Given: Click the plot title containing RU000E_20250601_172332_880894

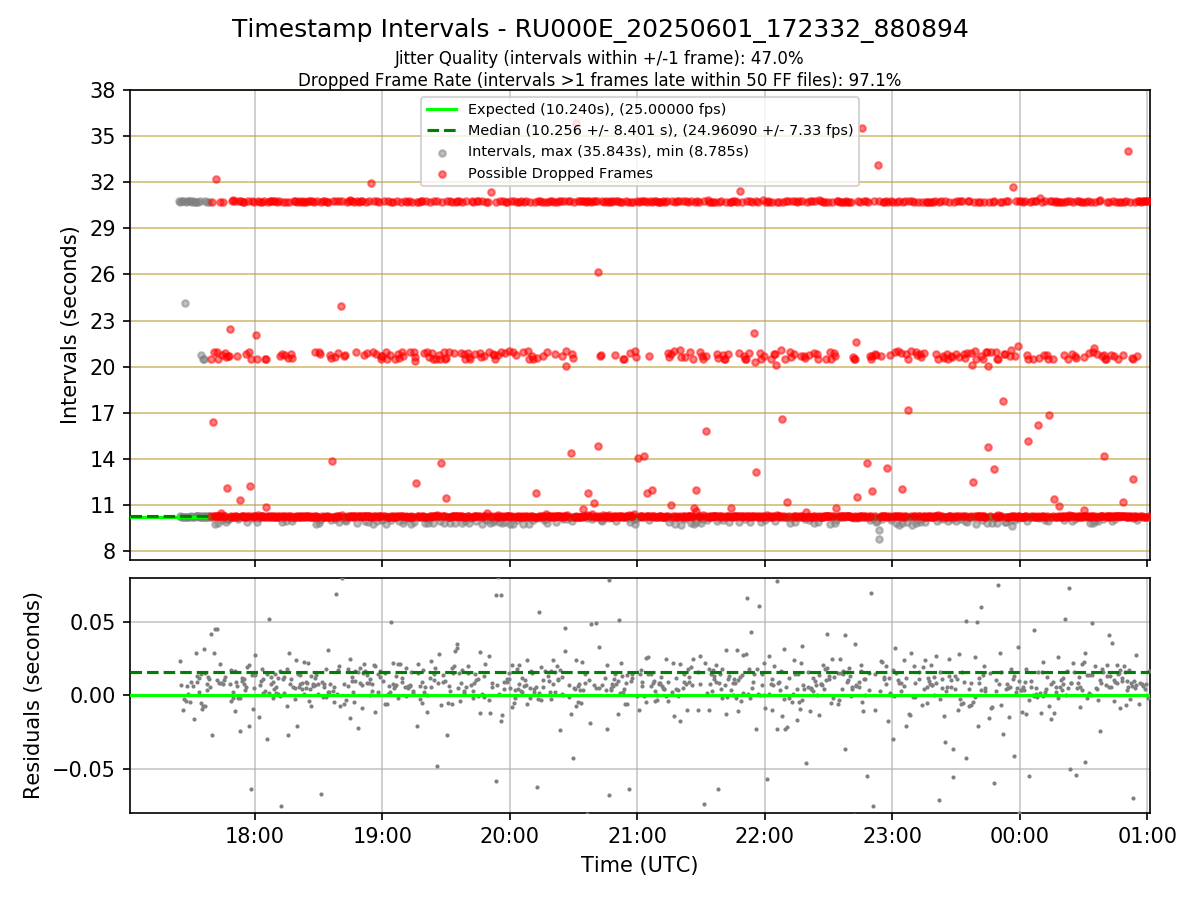Looking at the screenshot, I should coord(600,29).
